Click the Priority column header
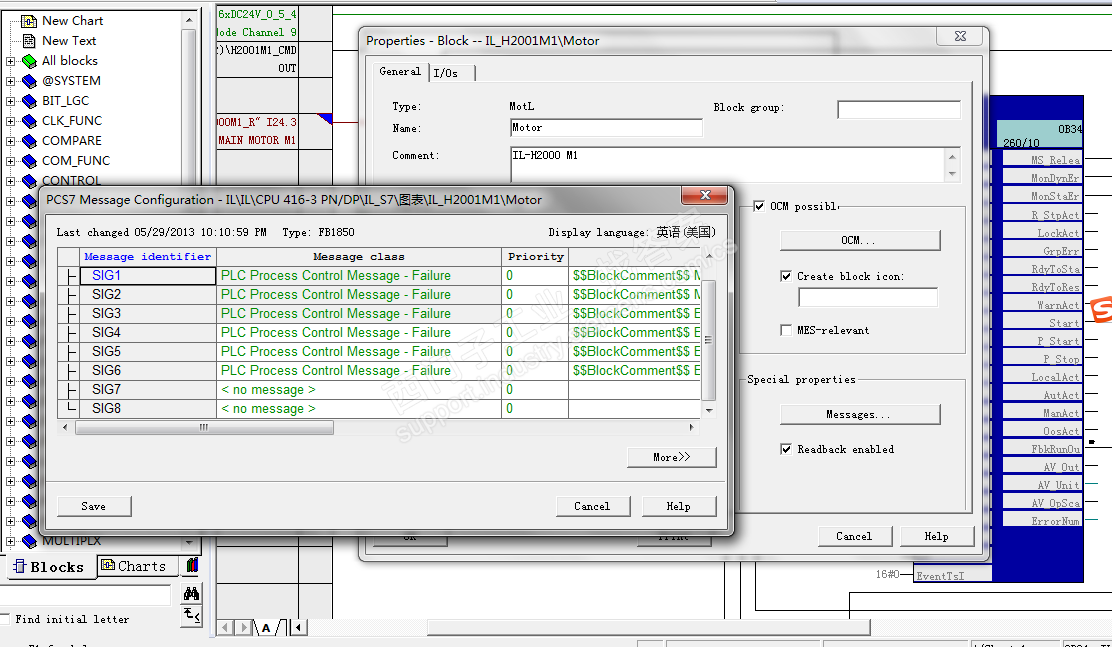Image resolution: width=1112 pixels, height=647 pixels. click(535, 257)
